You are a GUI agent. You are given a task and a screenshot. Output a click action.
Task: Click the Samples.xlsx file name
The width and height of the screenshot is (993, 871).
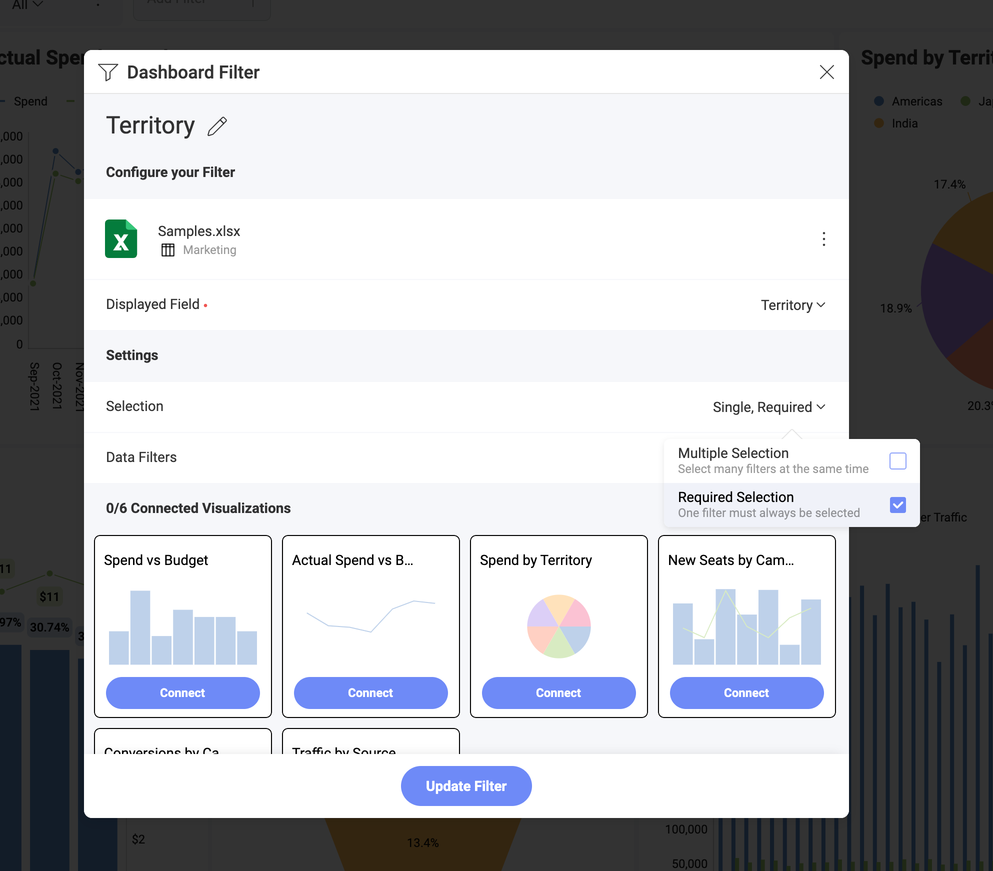click(199, 231)
